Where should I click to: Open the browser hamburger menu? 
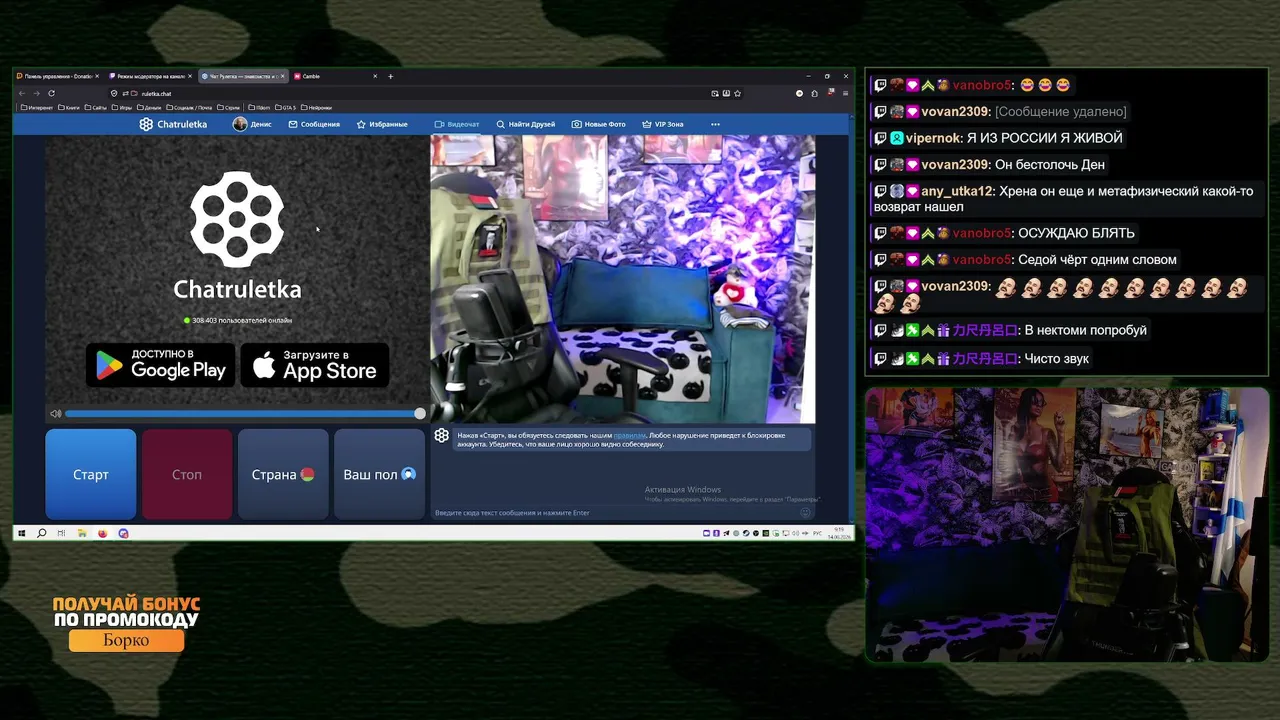pyautogui.click(x=845, y=93)
